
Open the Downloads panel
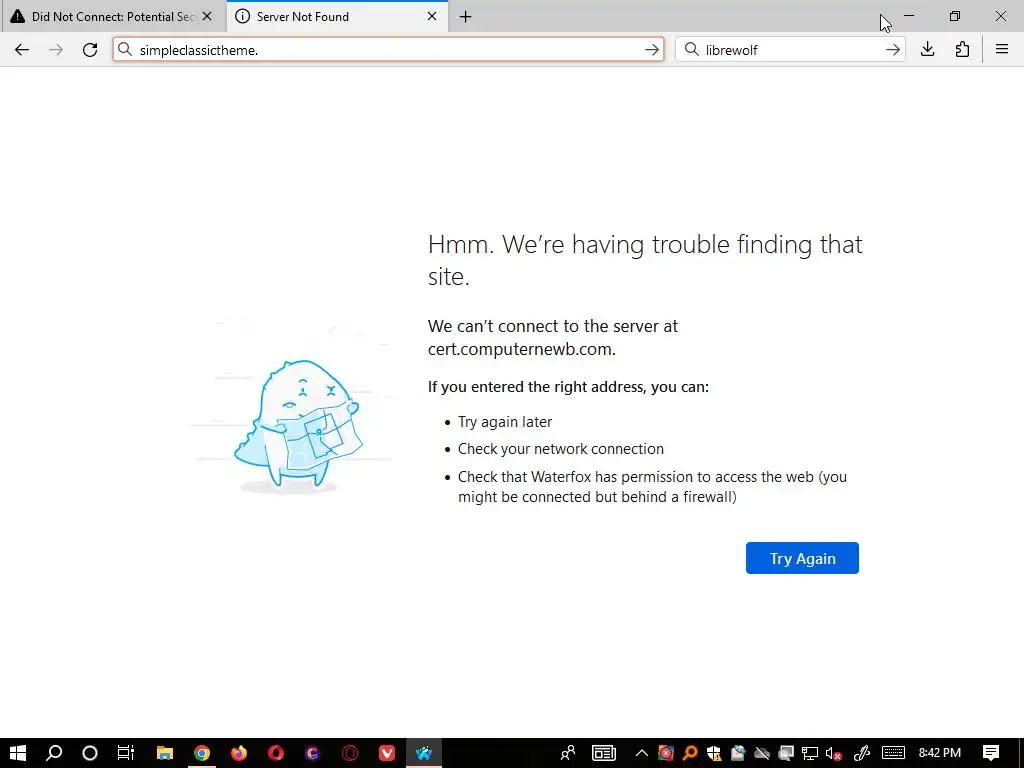point(927,50)
